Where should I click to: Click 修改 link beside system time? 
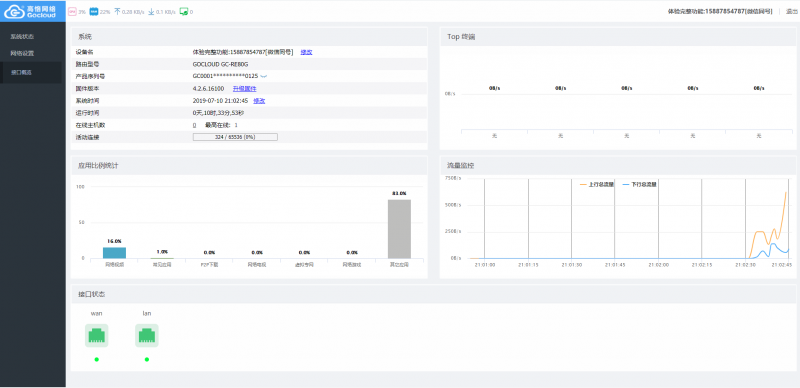pos(259,101)
